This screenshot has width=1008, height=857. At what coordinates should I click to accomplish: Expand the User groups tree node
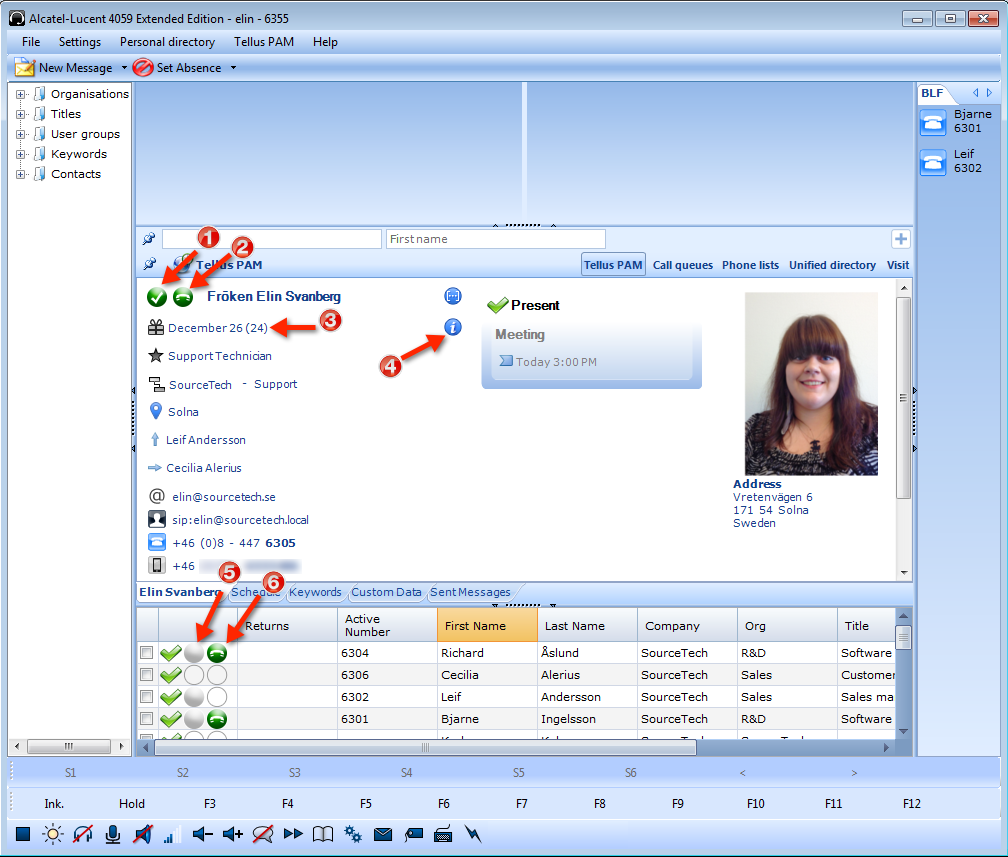point(20,134)
